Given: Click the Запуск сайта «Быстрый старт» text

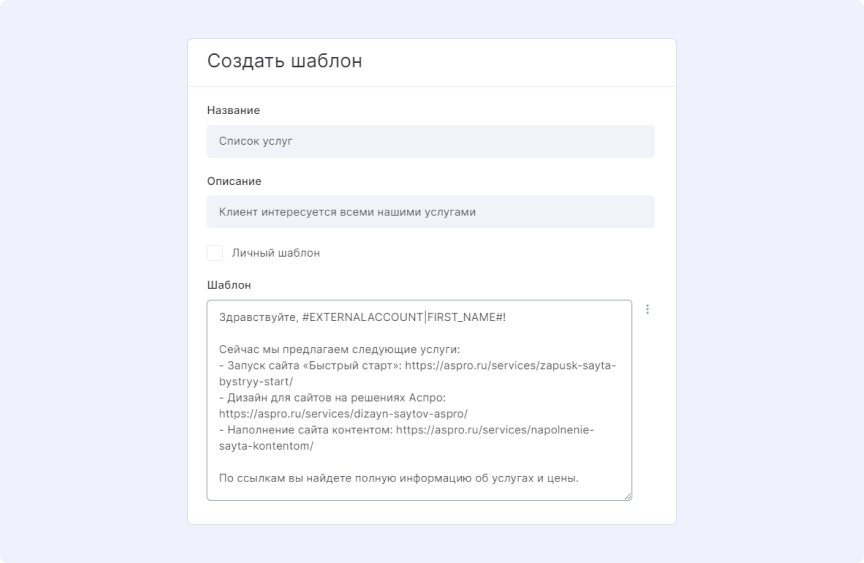Looking at the screenshot, I should tap(314, 366).
